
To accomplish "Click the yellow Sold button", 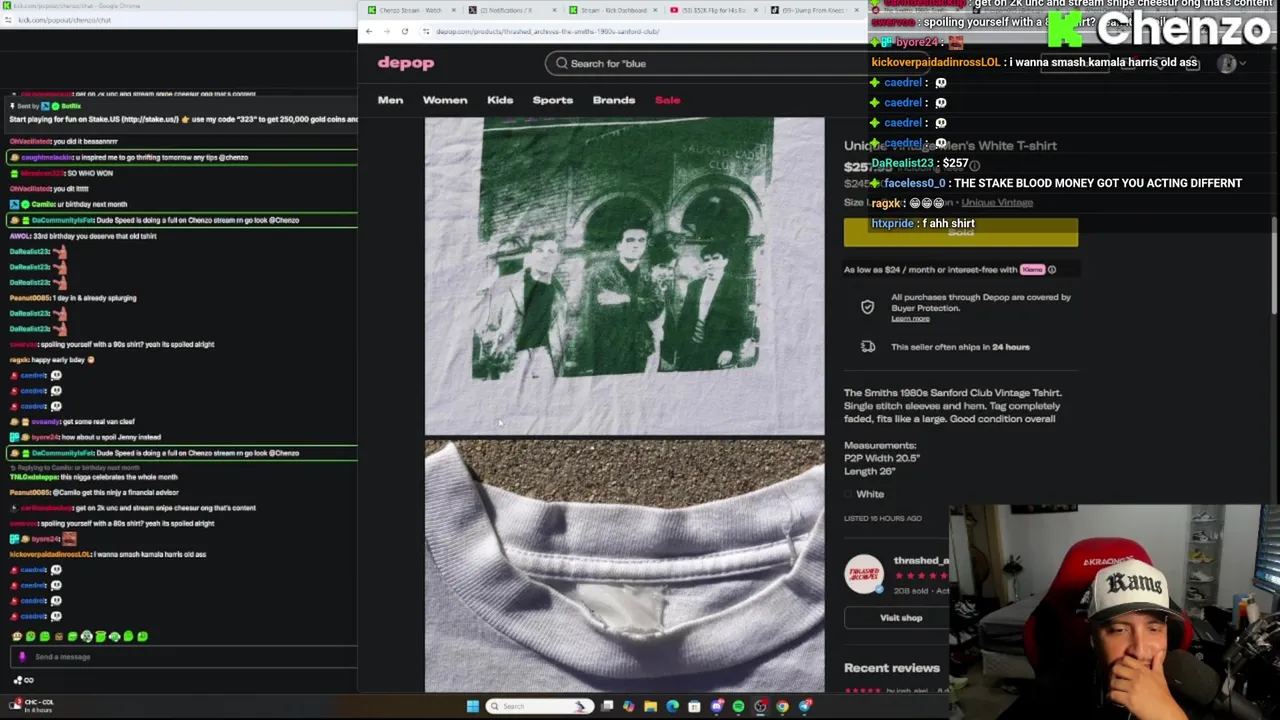I will [961, 232].
